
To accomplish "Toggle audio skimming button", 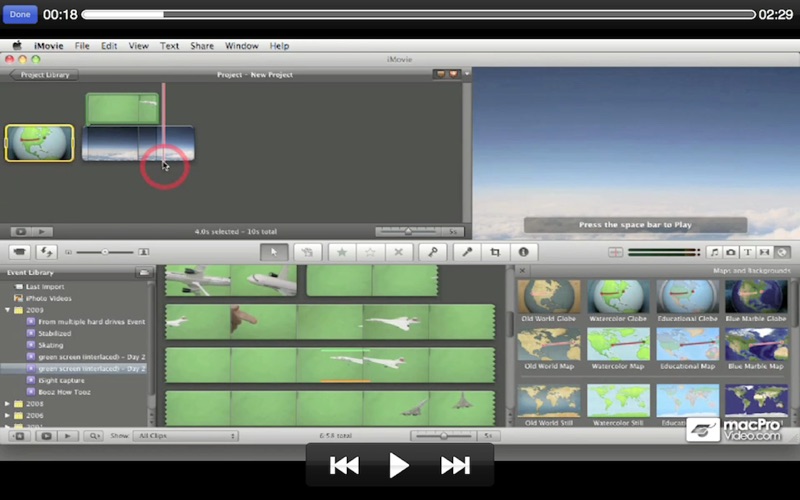I will [615, 252].
